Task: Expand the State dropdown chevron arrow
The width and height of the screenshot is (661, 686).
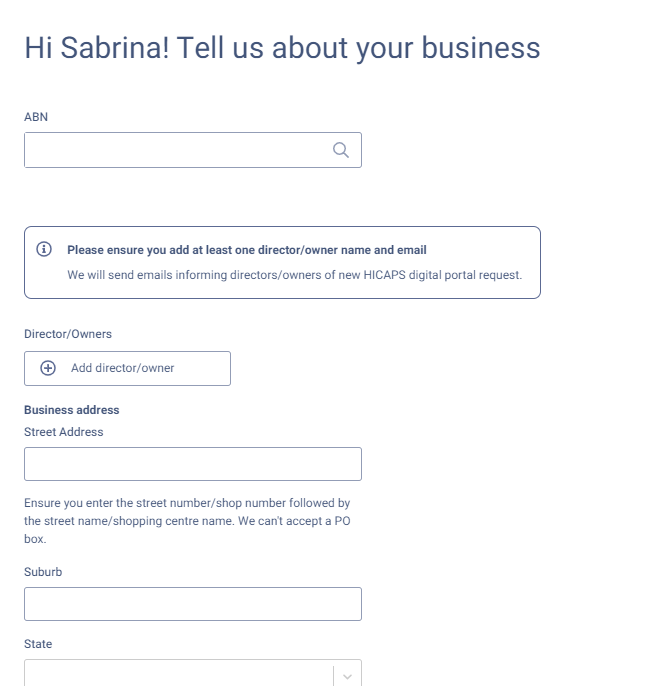Action: click(x=347, y=676)
